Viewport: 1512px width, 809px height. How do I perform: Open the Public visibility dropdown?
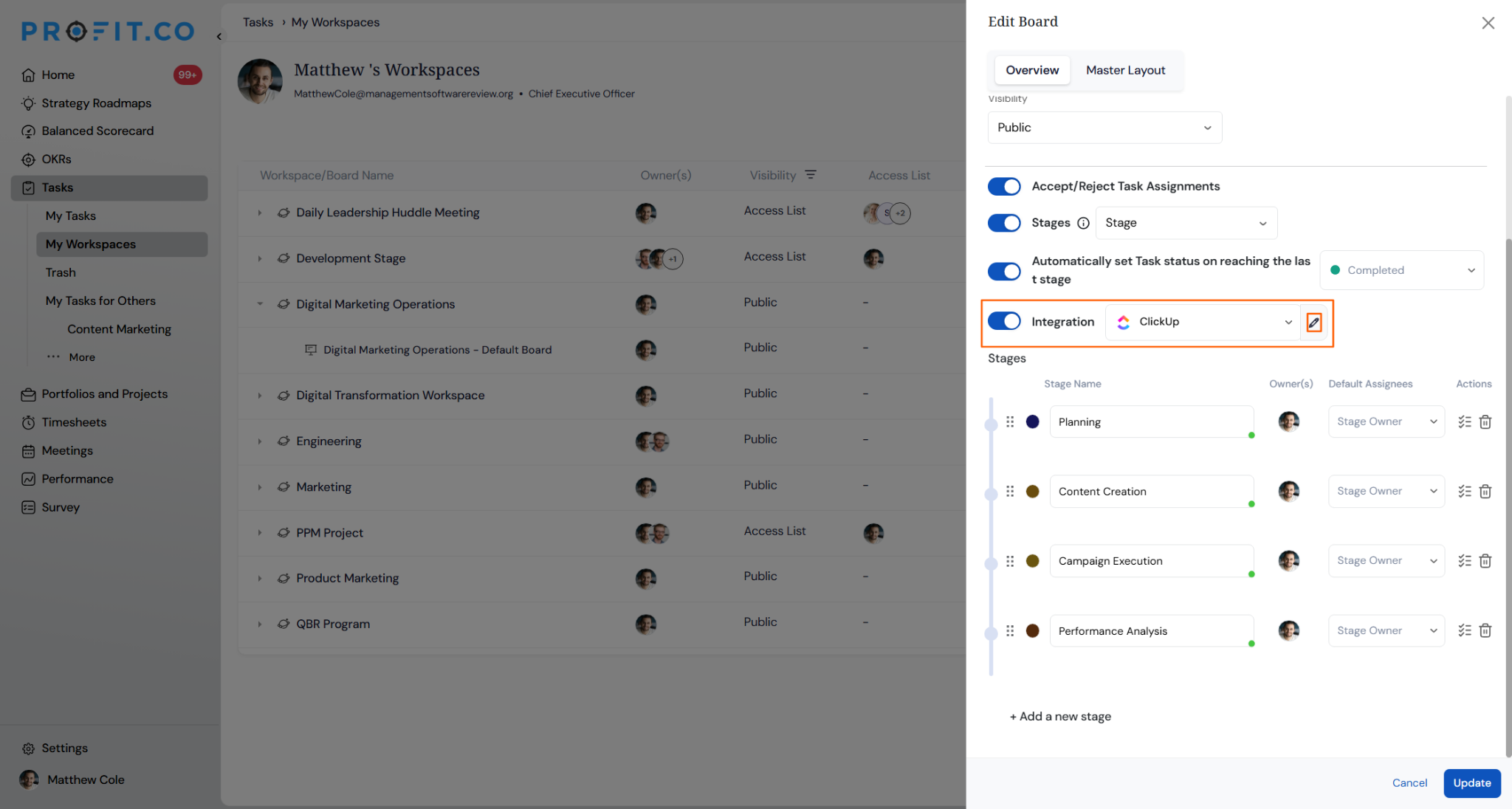click(1104, 128)
